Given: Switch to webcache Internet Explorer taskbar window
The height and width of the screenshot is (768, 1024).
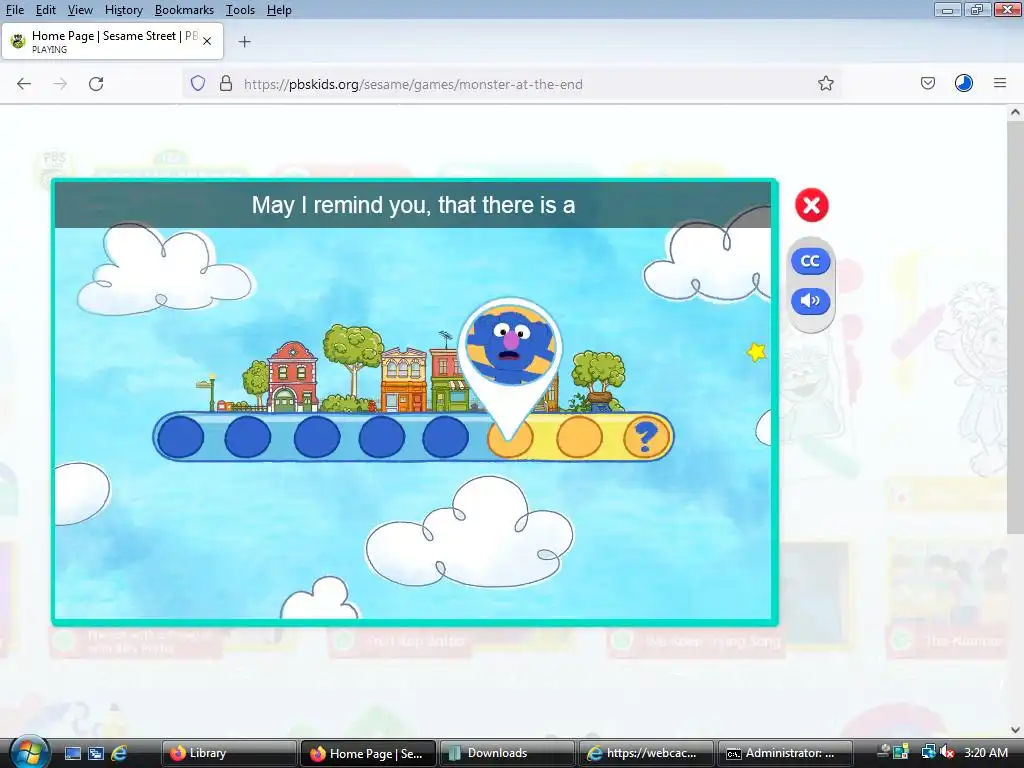Looking at the screenshot, I should (x=645, y=753).
